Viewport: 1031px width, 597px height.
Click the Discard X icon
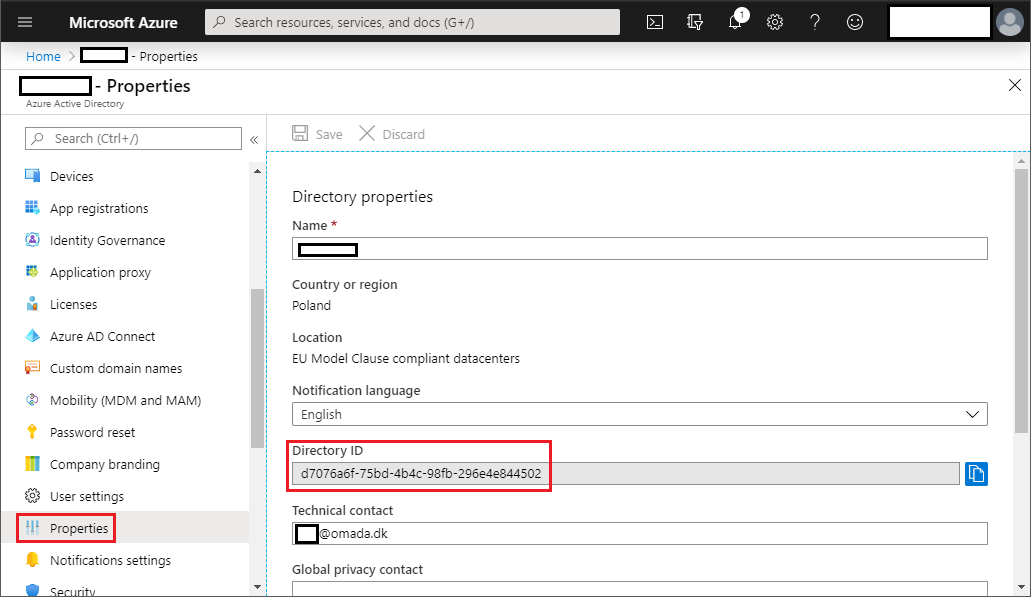[367, 133]
